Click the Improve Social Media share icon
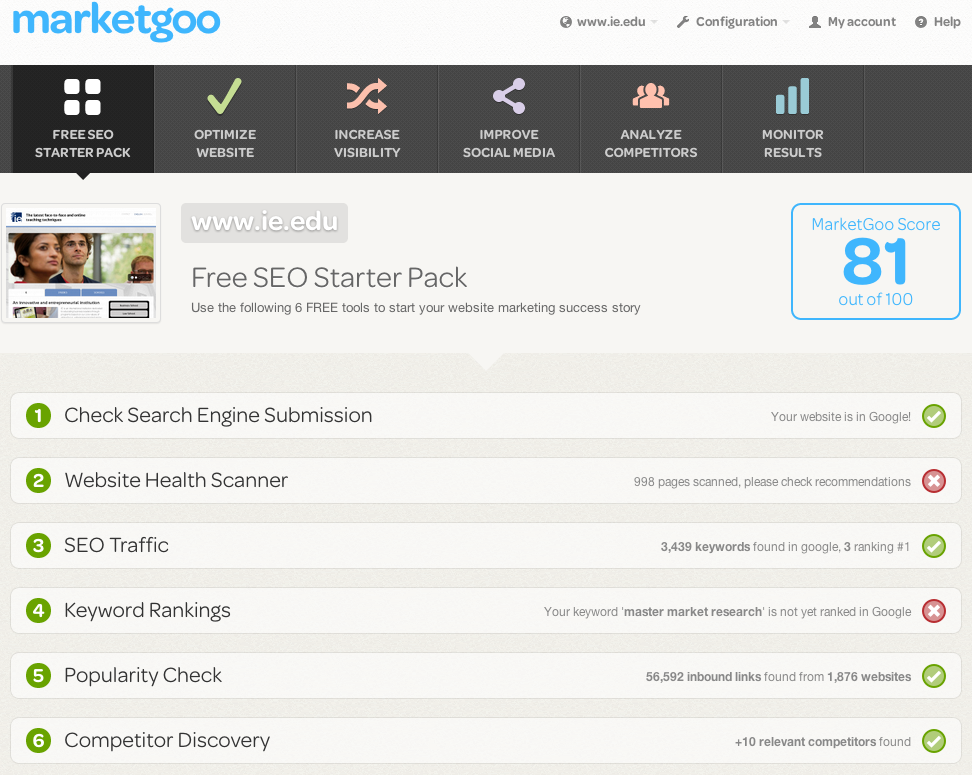 [509, 97]
